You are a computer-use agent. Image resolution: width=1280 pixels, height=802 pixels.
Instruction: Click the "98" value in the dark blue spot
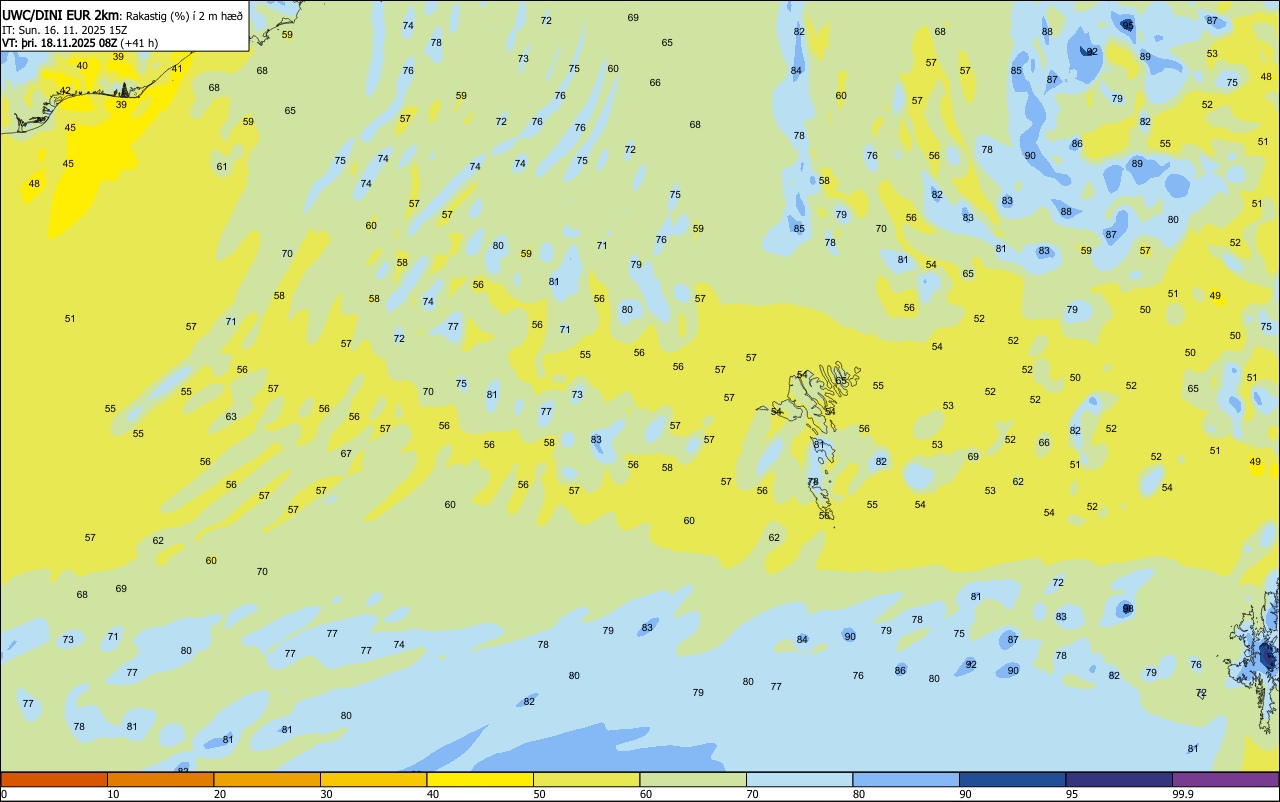point(1128,609)
